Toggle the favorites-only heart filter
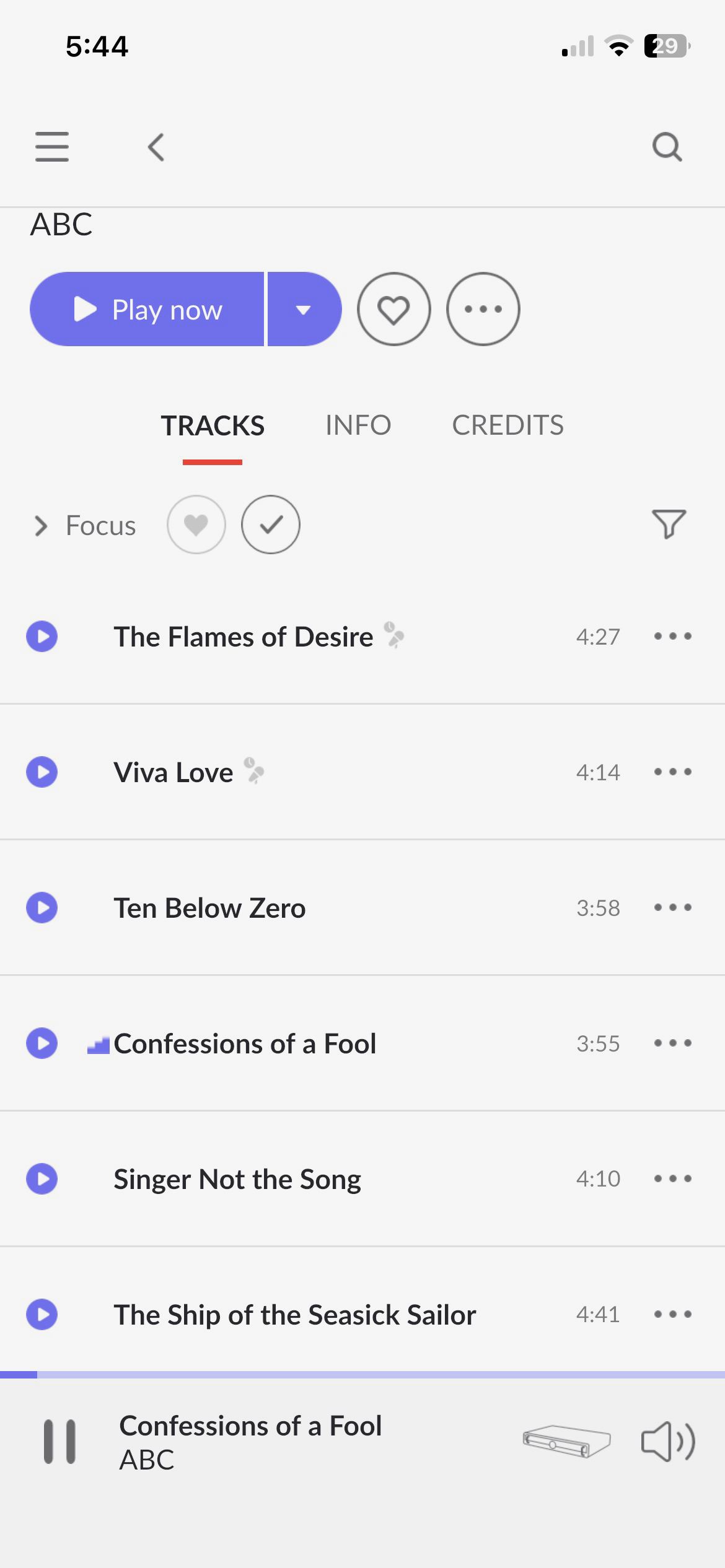 (x=196, y=525)
